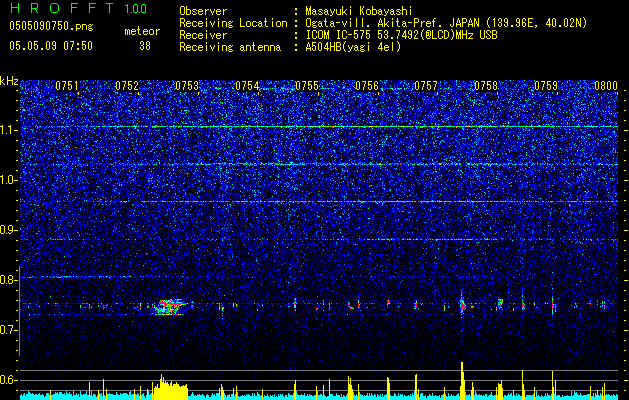629x400 pixels.
Task: Click the long meteor echo burst before 0753
Action: pyautogui.click(x=168, y=307)
